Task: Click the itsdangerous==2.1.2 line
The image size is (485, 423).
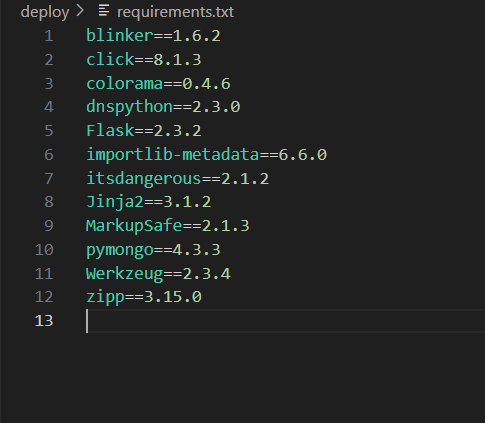Action: pyautogui.click(x=177, y=179)
